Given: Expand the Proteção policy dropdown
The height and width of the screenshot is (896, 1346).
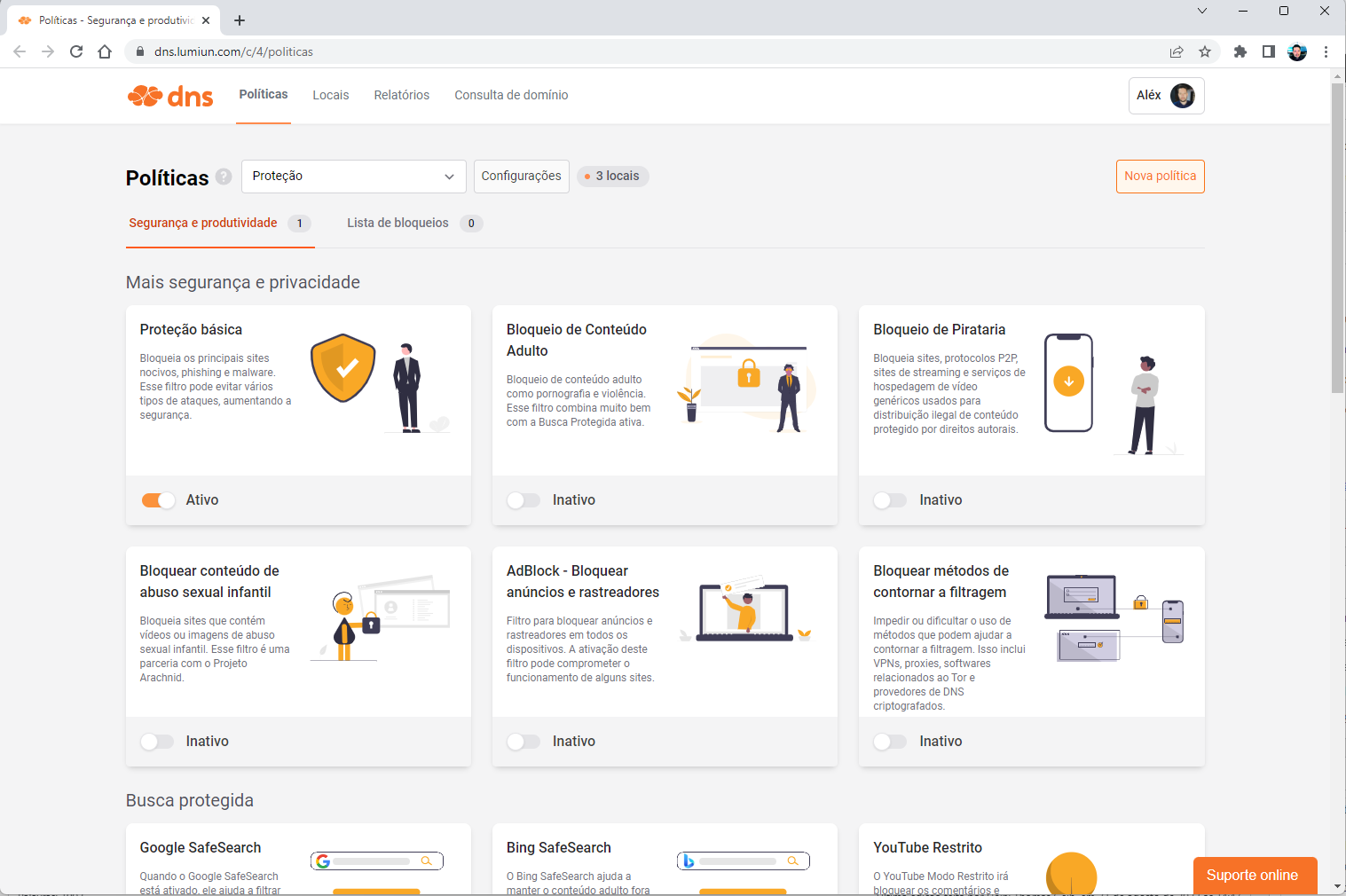Looking at the screenshot, I should tap(353, 177).
